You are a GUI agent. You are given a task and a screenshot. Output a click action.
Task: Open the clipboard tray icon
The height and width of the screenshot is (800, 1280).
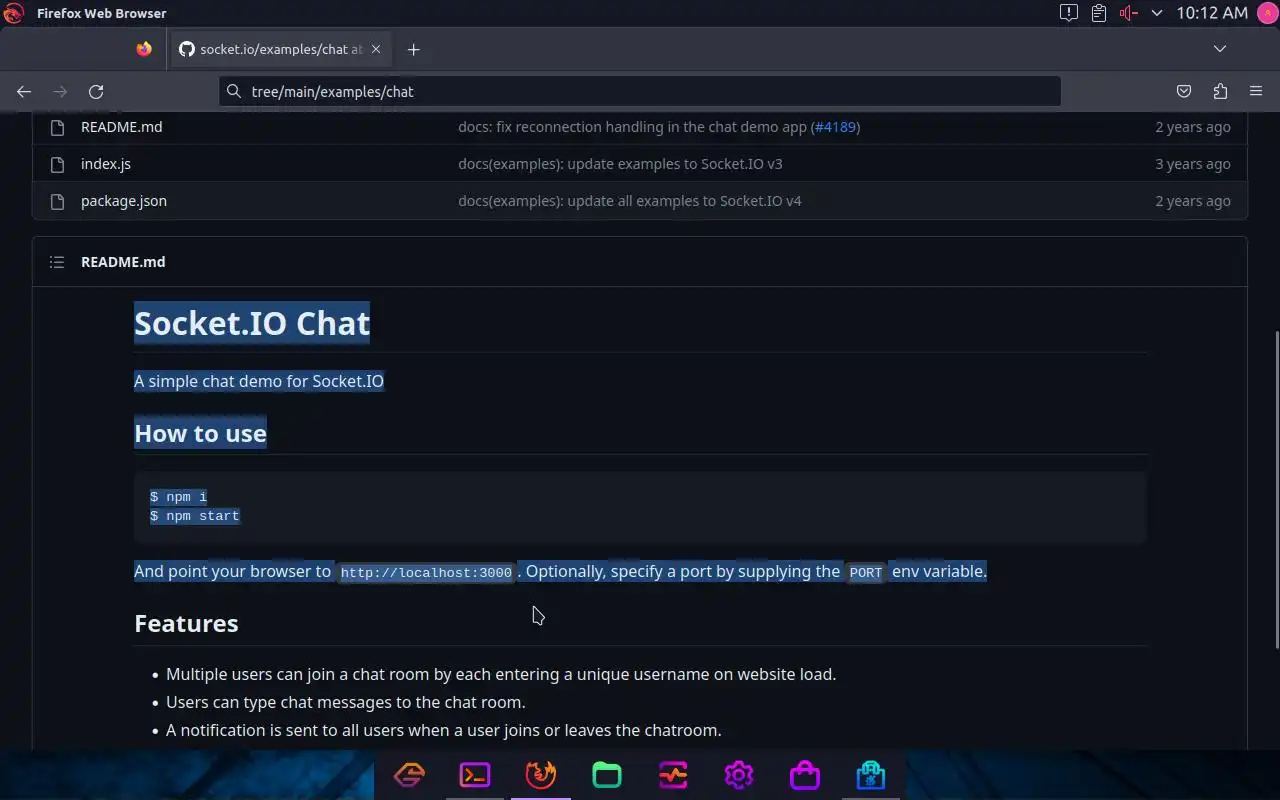(x=1099, y=13)
